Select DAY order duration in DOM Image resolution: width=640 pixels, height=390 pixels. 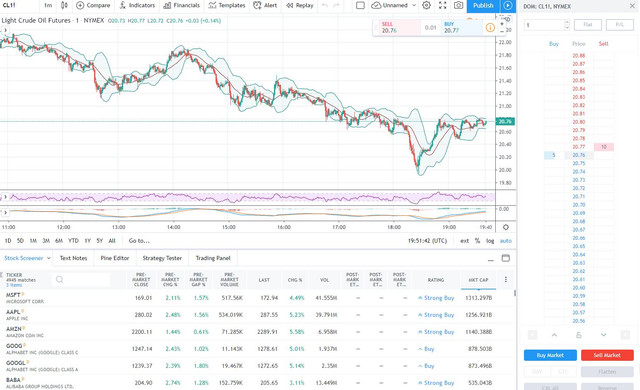(x=537, y=372)
